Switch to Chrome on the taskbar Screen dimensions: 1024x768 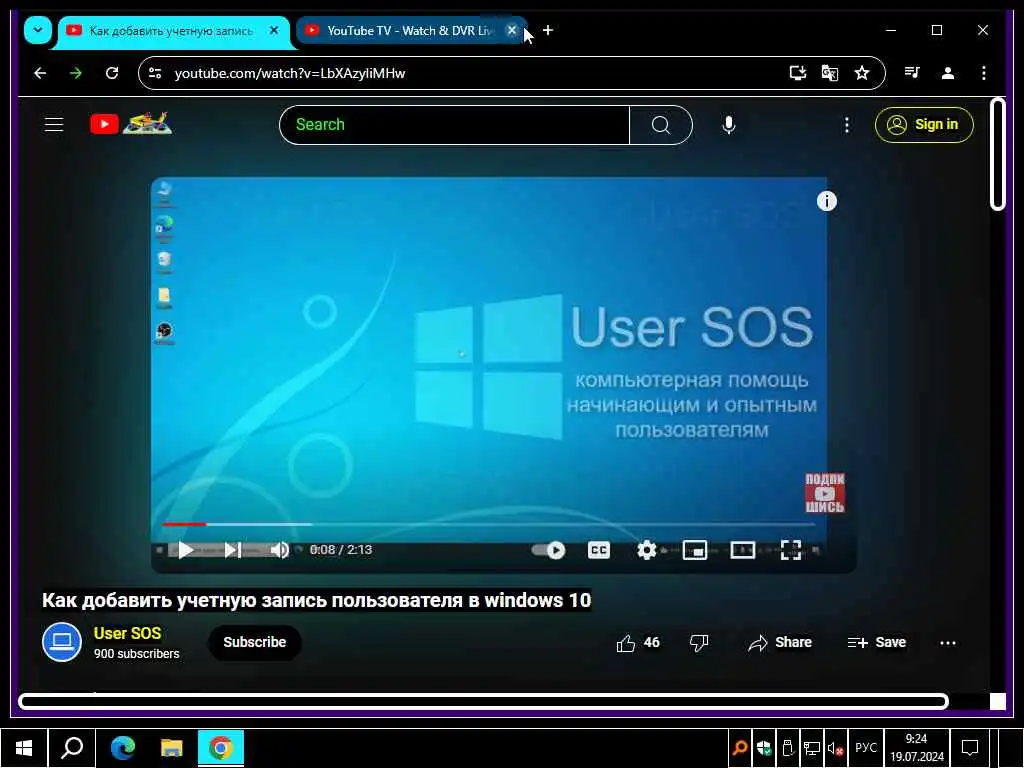(x=221, y=748)
